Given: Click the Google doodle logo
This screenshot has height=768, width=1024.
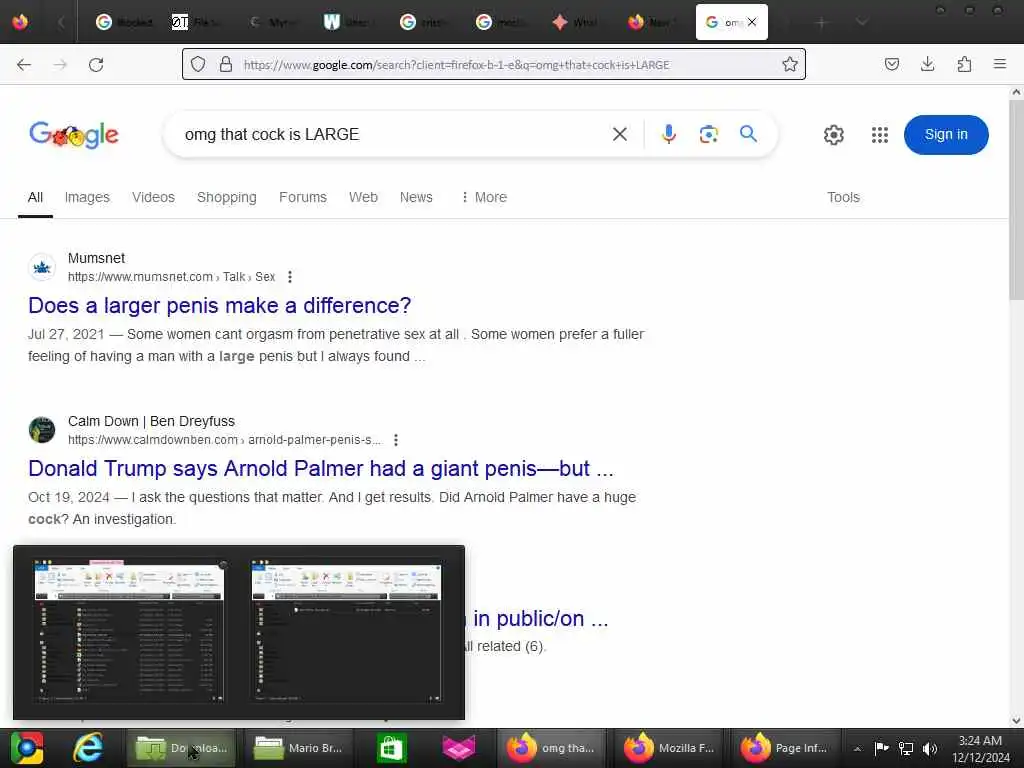Looking at the screenshot, I should coord(74,135).
